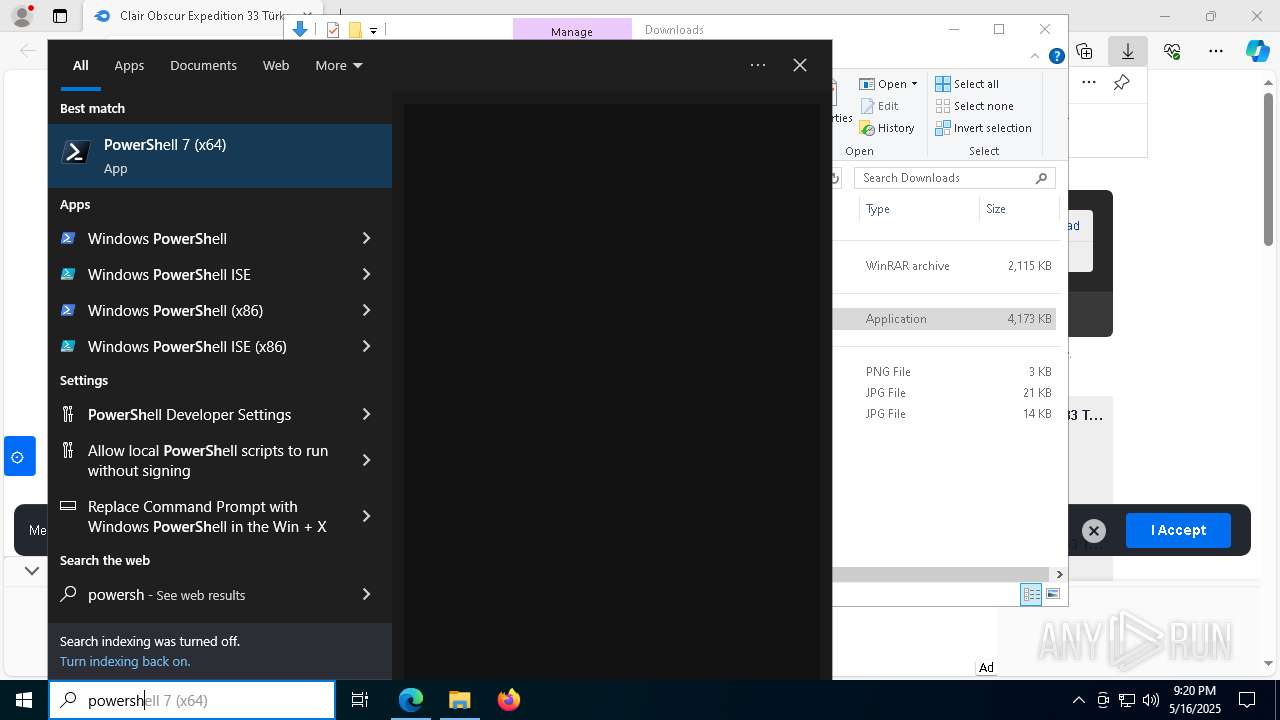Viewport: 1280px width, 720px height.
Task: Select the PNG File row
Action: pyautogui.click(x=946, y=372)
